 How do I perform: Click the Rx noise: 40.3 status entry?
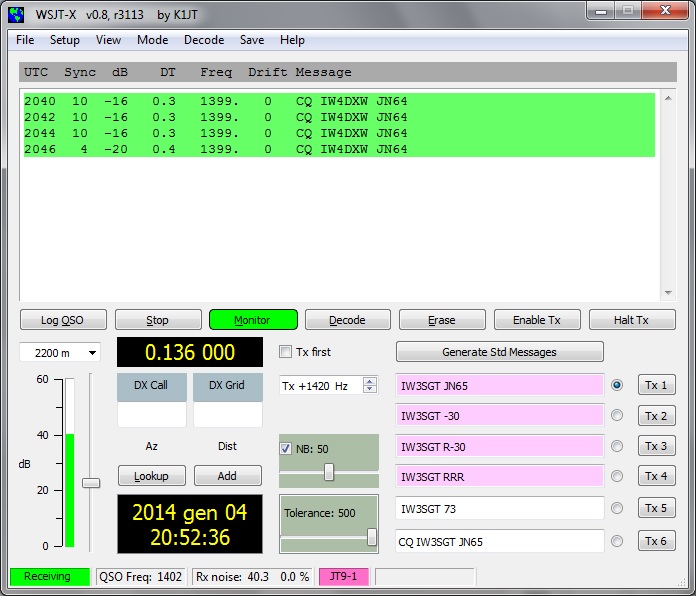252,576
